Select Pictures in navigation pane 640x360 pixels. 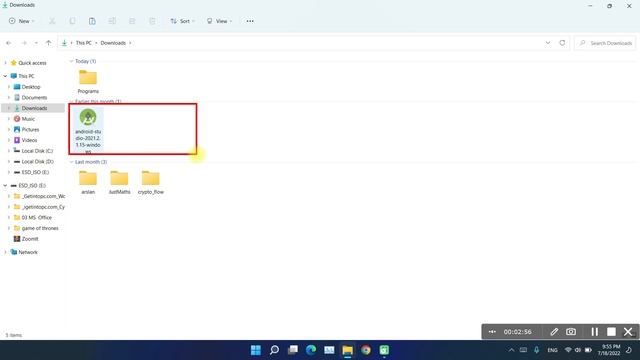[x=30, y=129]
